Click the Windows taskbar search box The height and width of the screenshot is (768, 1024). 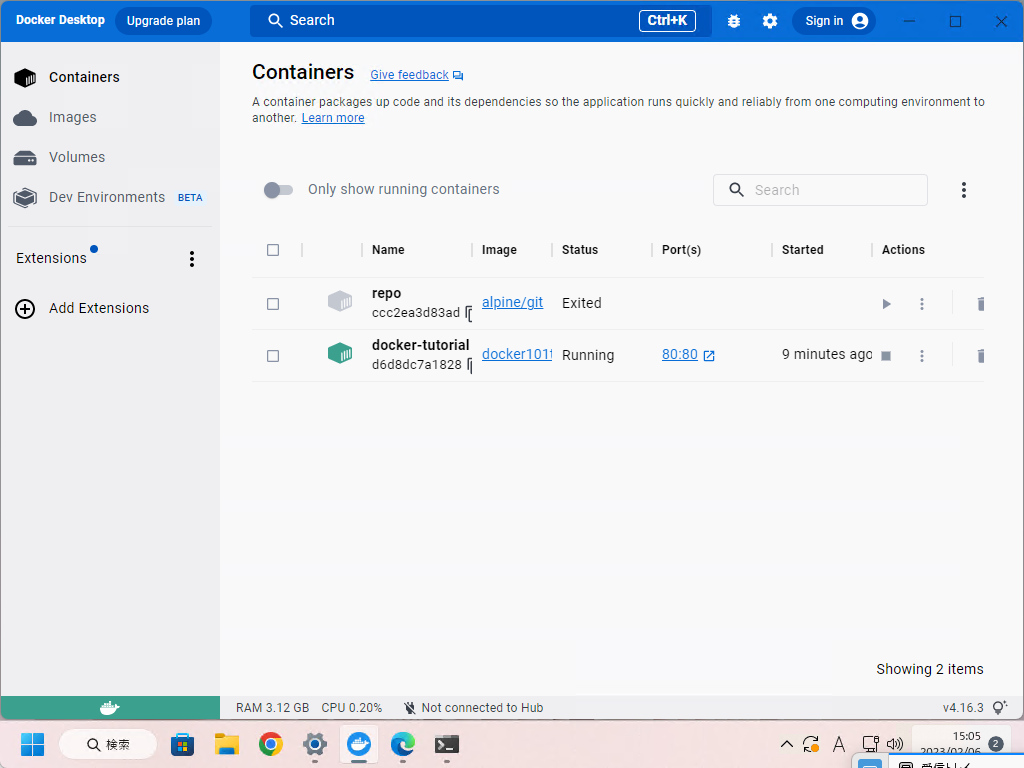[x=108, y=744]
